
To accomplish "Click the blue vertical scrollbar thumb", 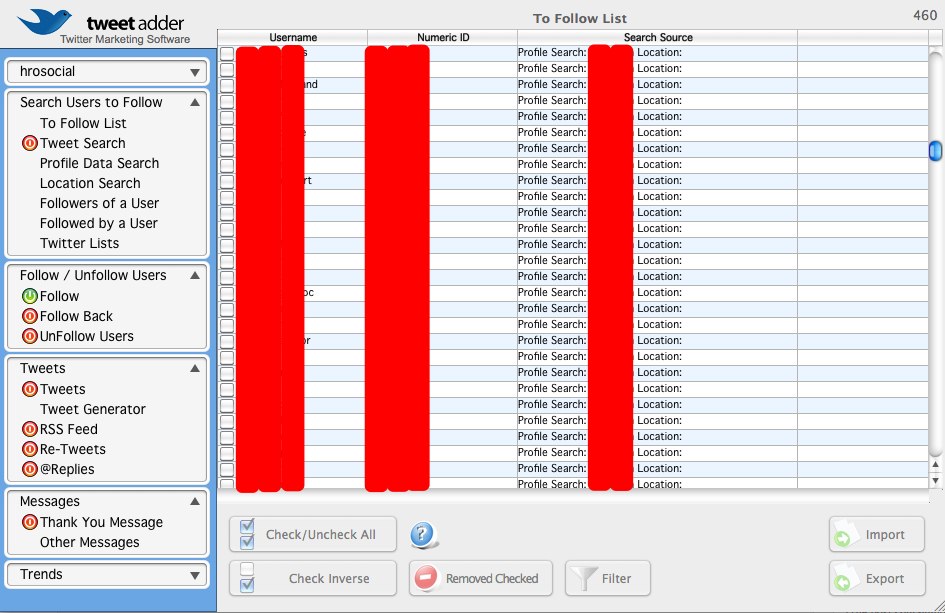I will pos(935,151).
